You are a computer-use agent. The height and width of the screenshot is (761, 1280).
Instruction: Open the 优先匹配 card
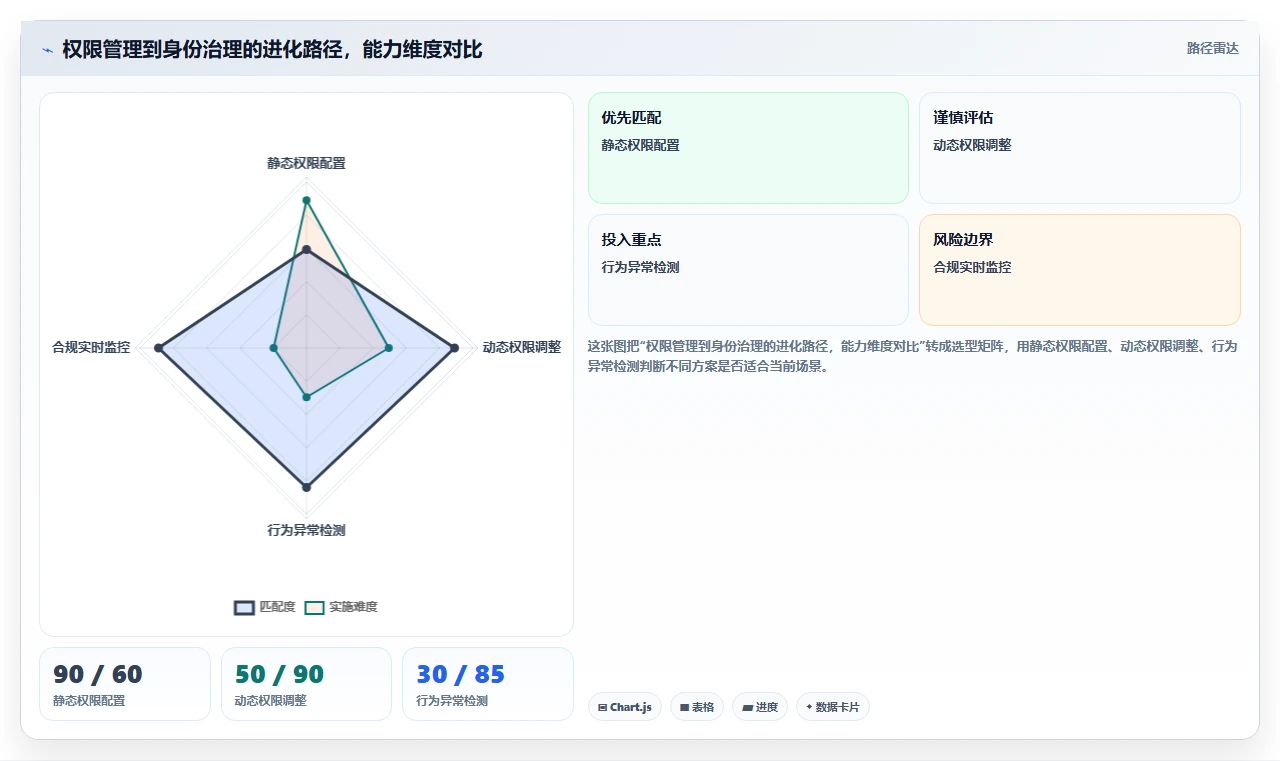tap(748, 148)
